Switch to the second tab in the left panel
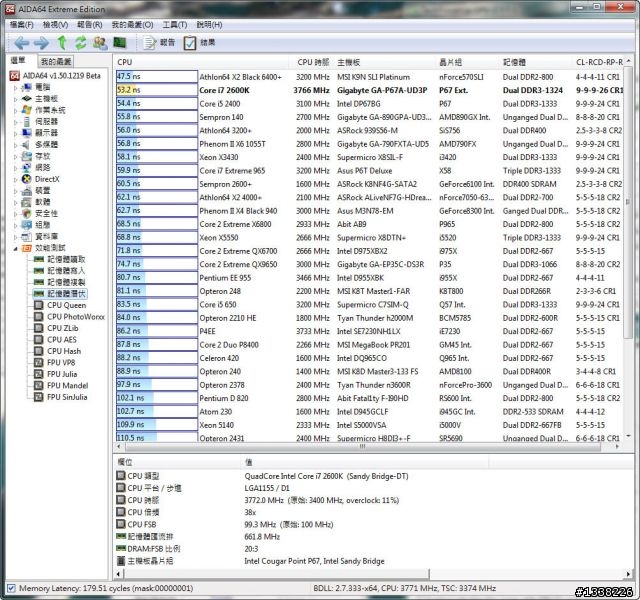The height and width of the screenshot is (600, 640). tap(56, 61)
